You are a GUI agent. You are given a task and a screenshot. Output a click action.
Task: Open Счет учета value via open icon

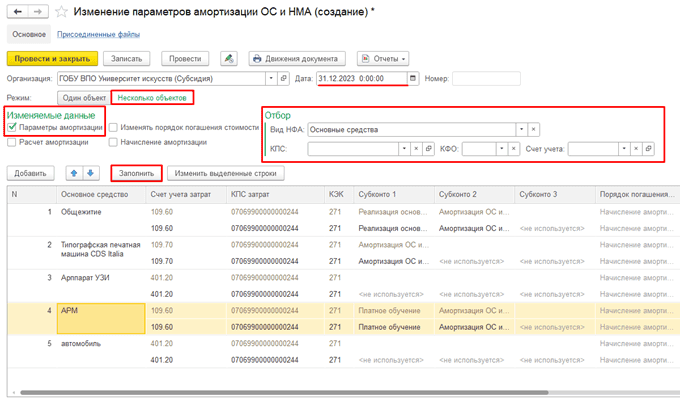[x=648, y=149]
